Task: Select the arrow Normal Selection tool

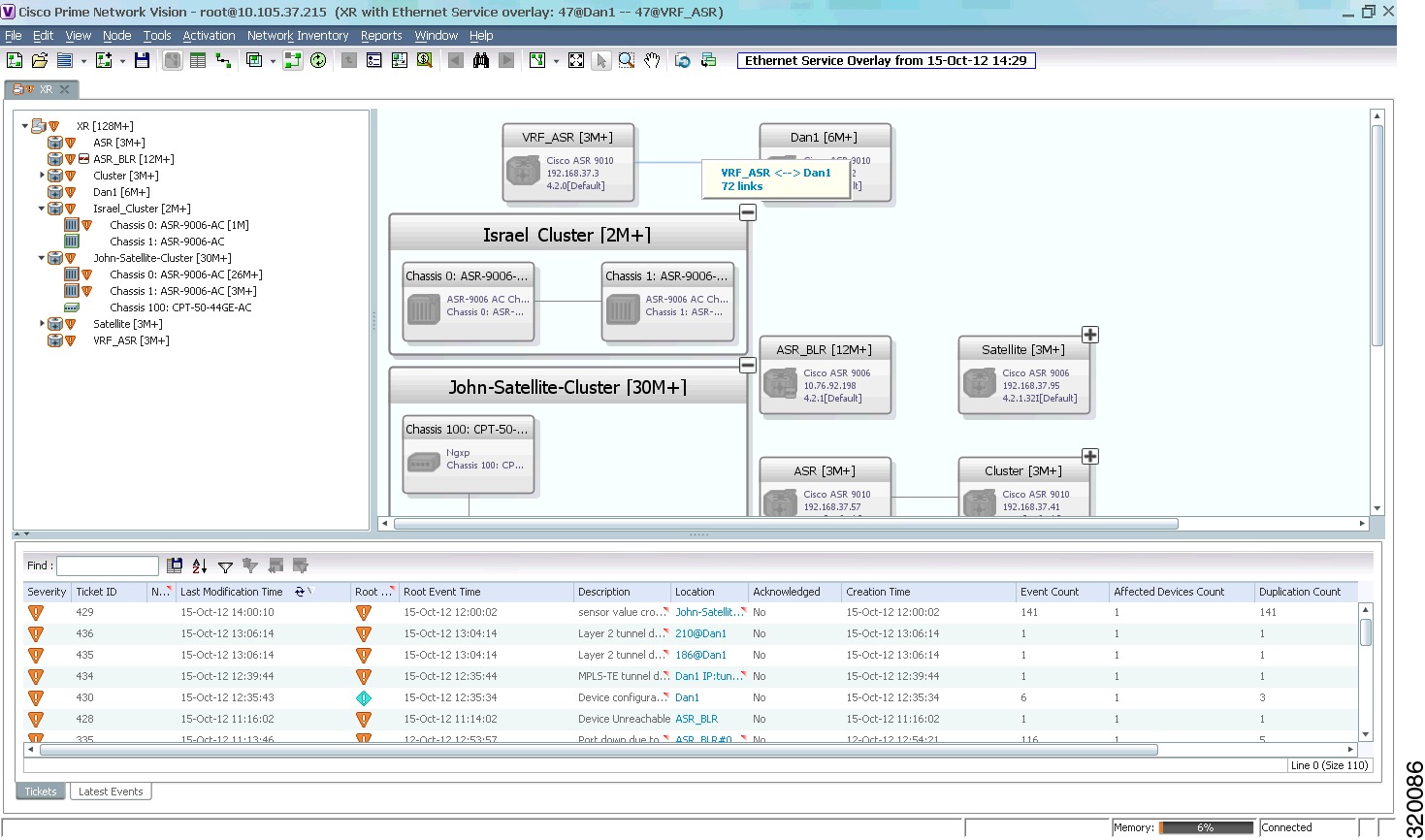Action: (601, 60)
